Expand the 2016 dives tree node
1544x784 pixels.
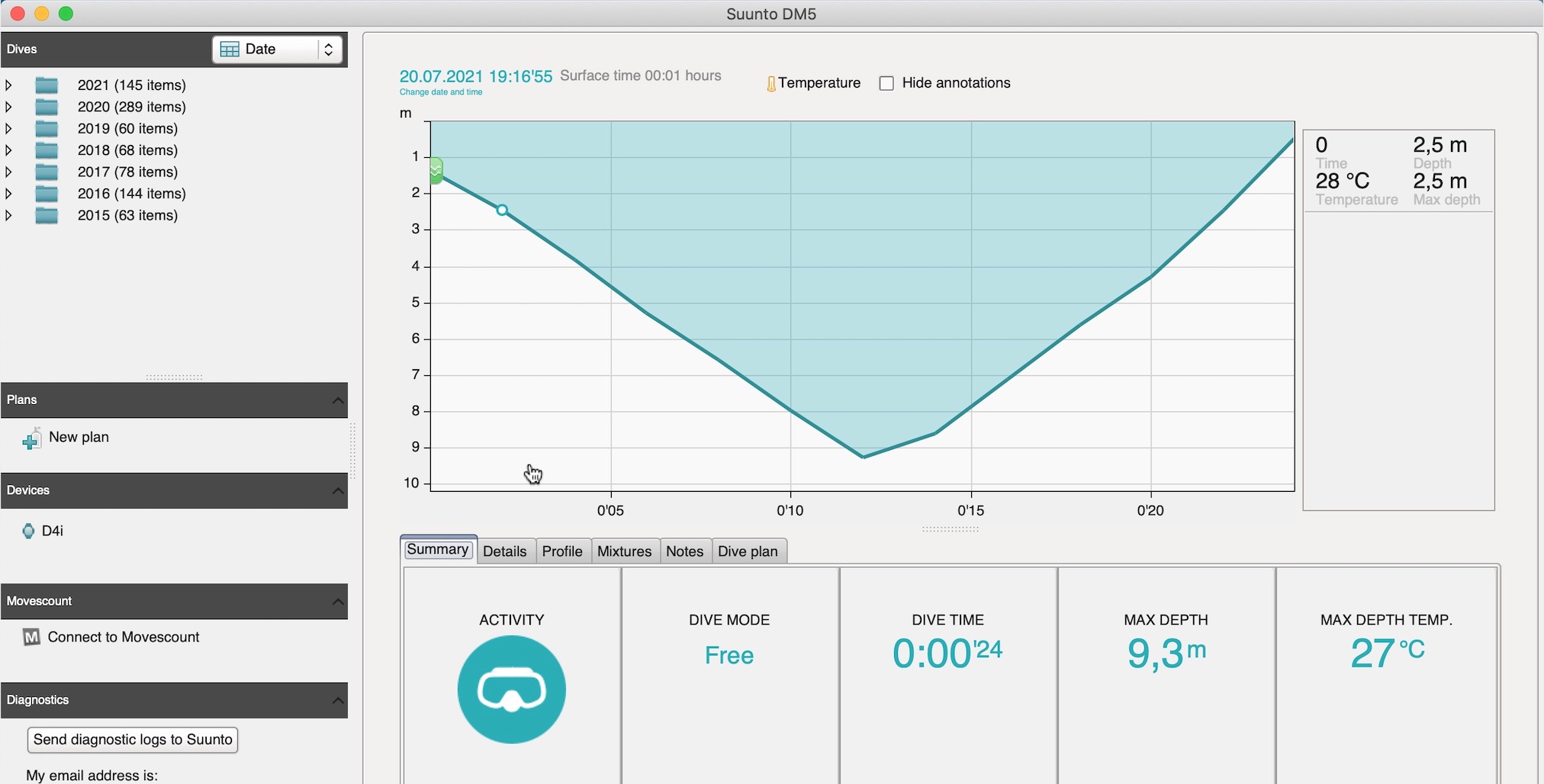[9, 194]
